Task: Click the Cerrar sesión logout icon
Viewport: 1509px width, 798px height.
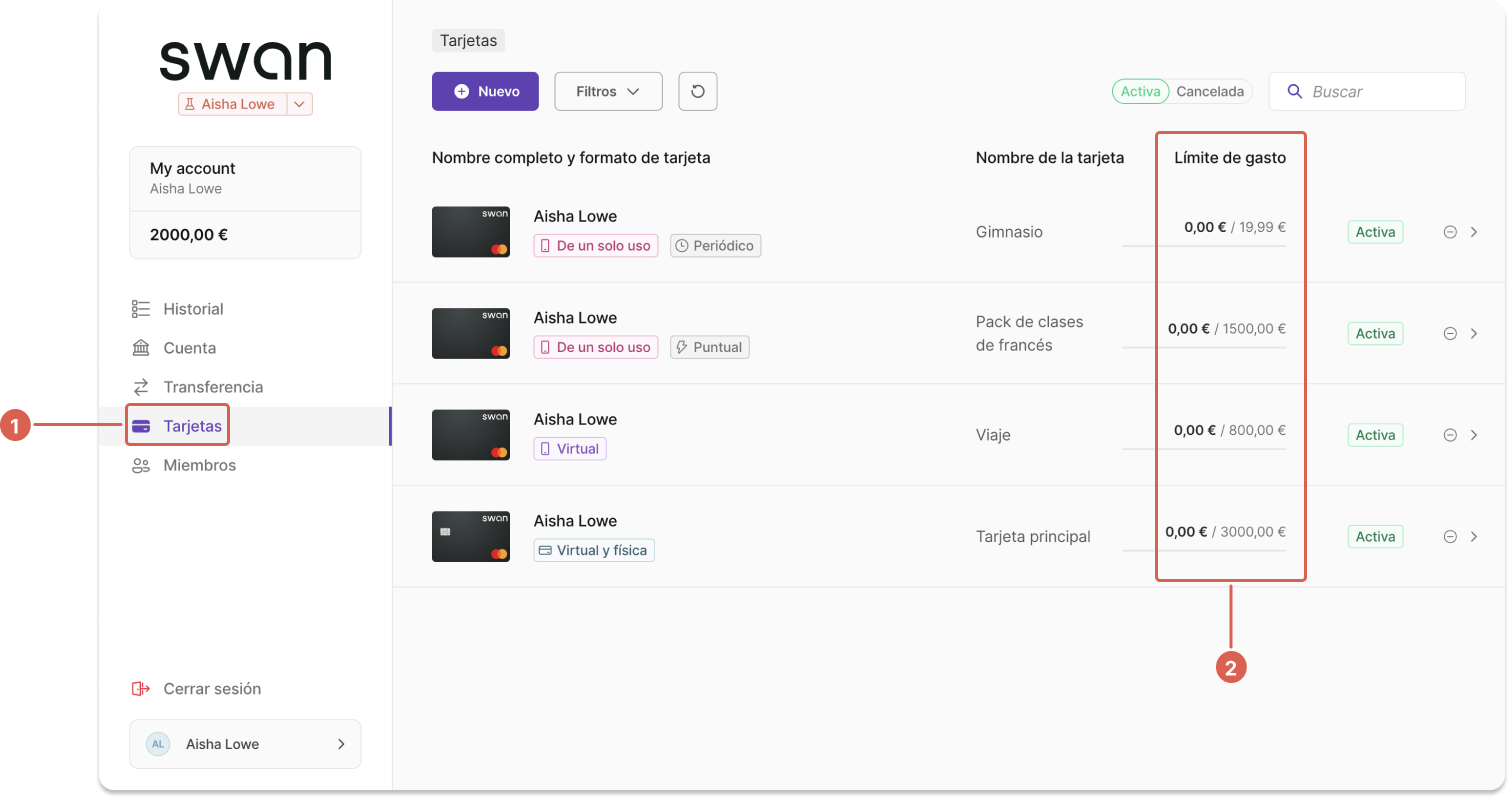Action: [x=141, y=689]
